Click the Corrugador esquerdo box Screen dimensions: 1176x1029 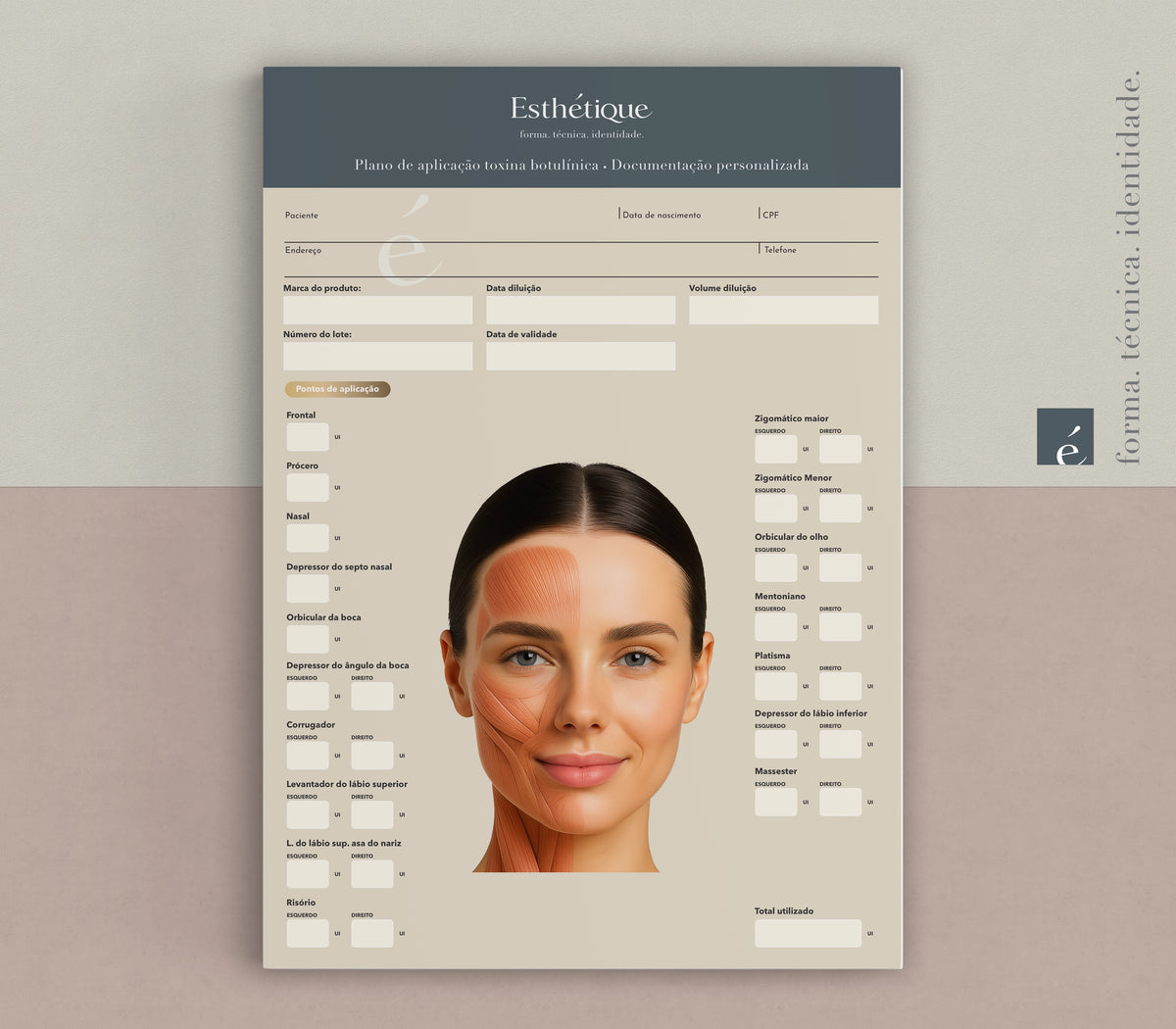pyautogui.click(x=308, y=756)
